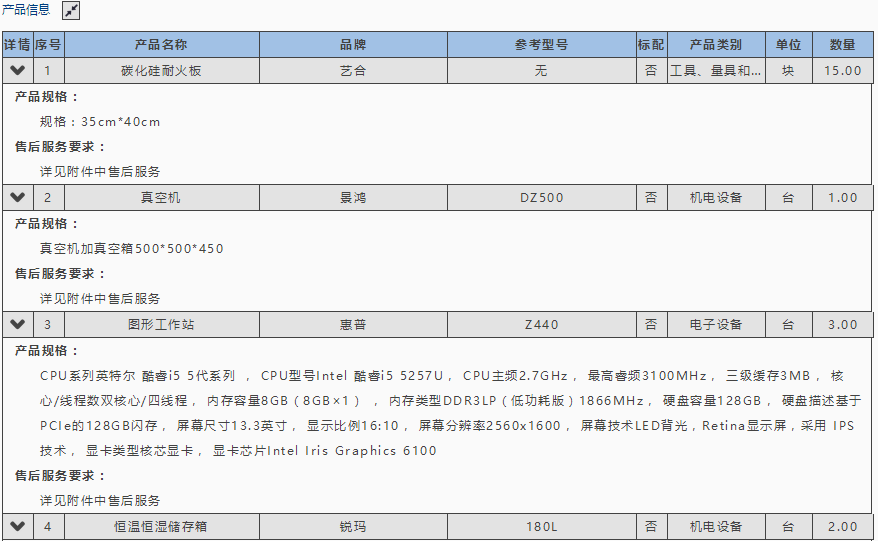
Task: Click the 单位 column header
Action: [788, 45]
